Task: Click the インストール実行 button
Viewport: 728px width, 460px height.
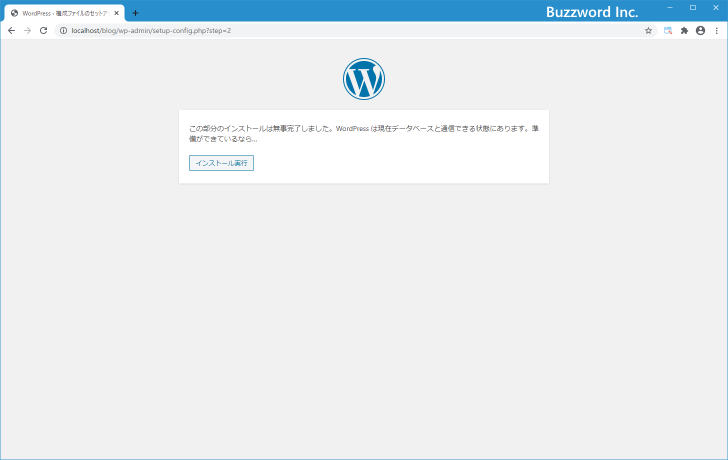Action: 221,163
